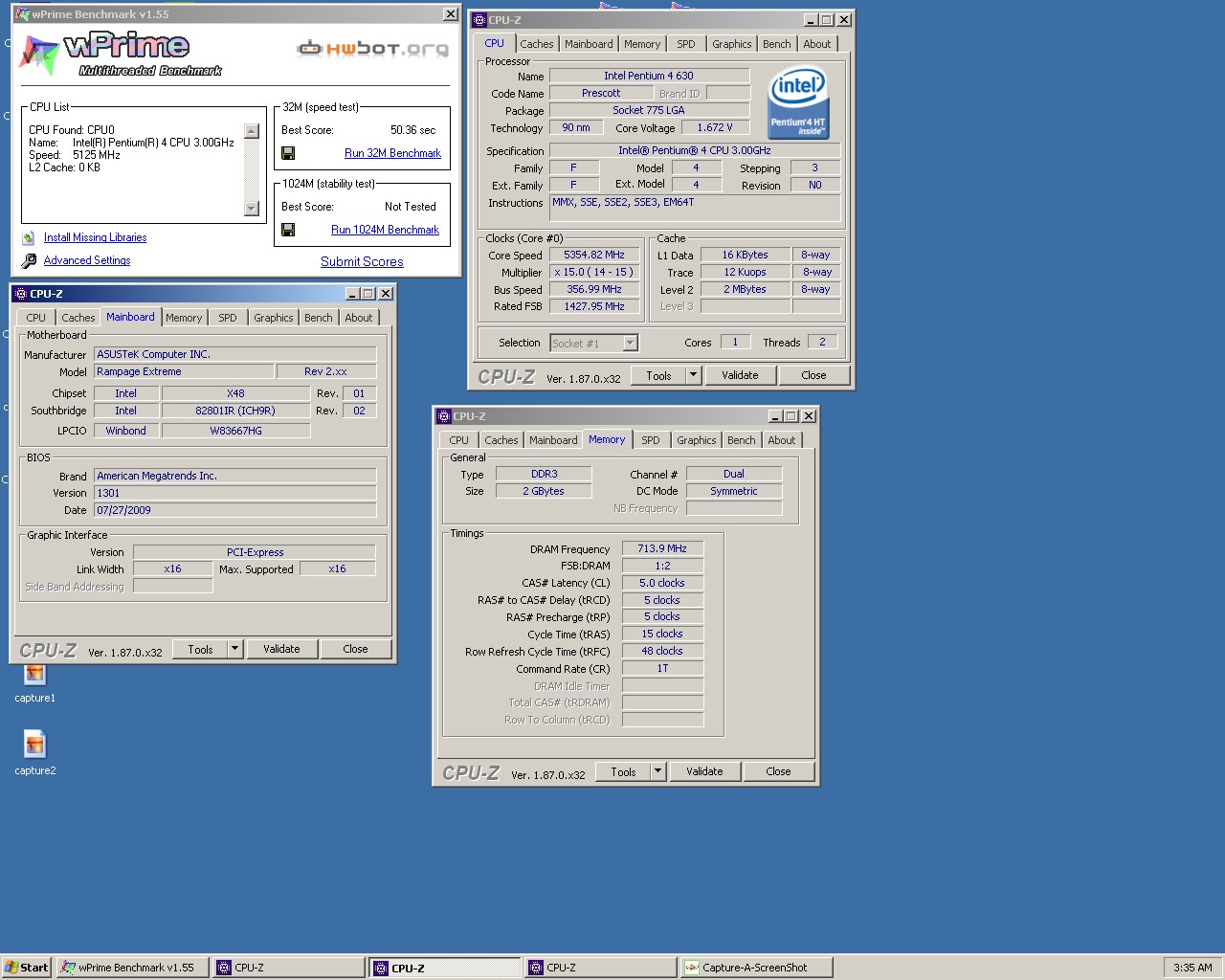Click the Intel Pentium 4 HT badge

click(x=799, y=102)
